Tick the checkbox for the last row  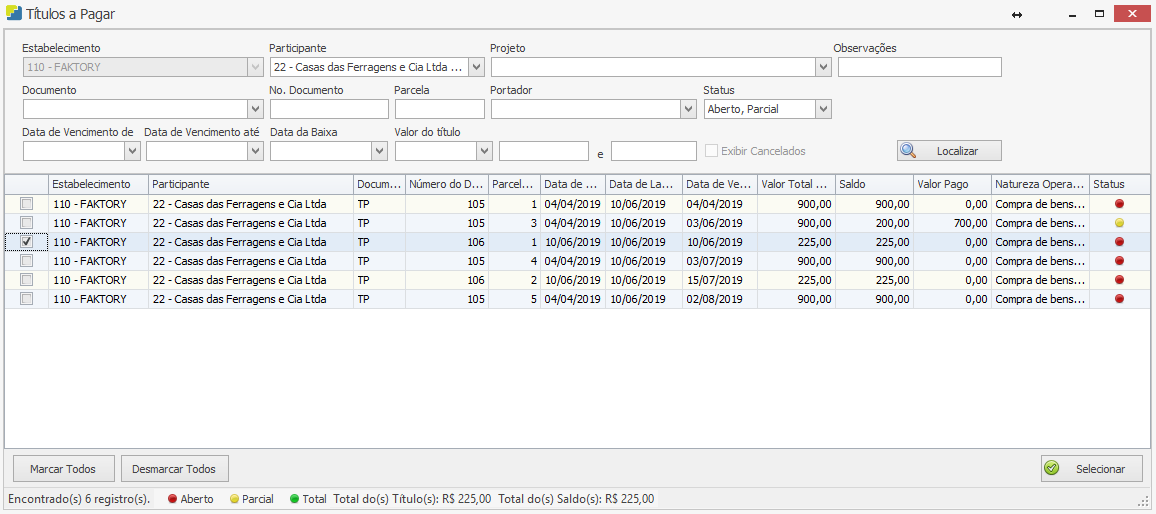click(27, 299)
